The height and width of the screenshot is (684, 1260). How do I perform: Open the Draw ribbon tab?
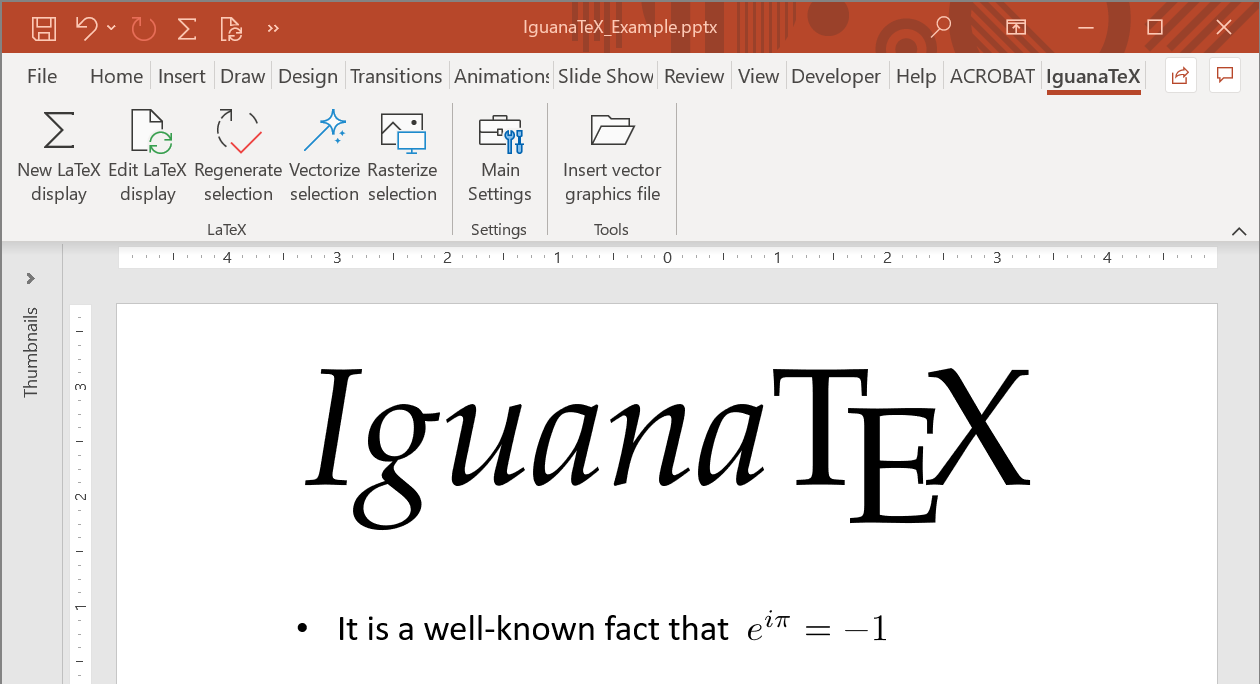click(x=243, y=76)
